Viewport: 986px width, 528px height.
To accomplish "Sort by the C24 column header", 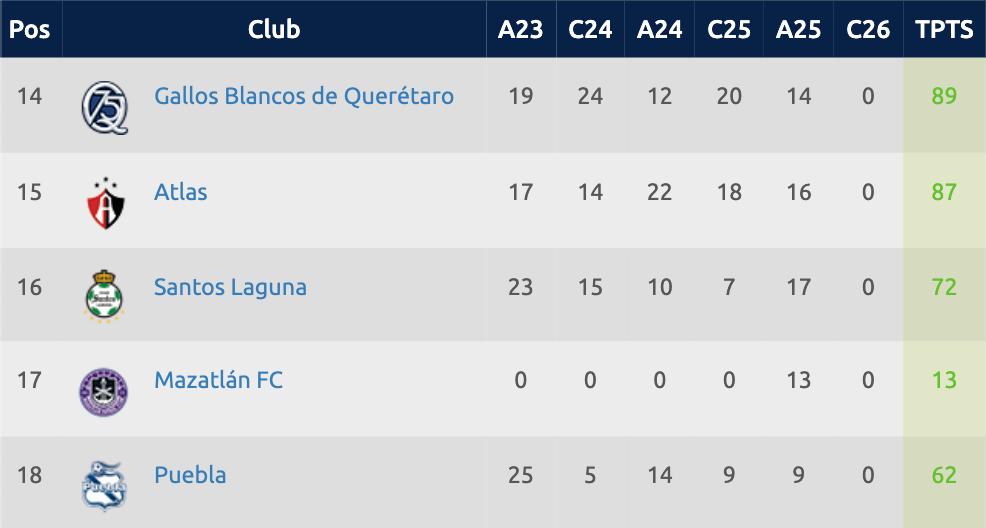I will pyautogui.click(x=590, y=29).
